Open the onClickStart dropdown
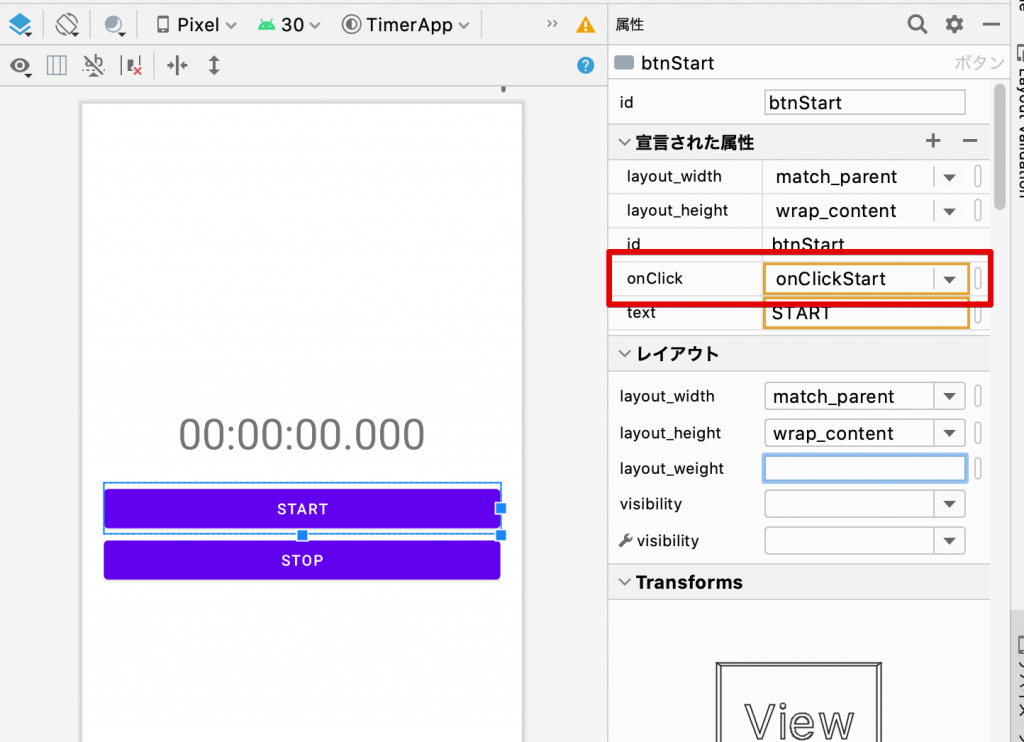1024x742 pixels. [948, 279]
